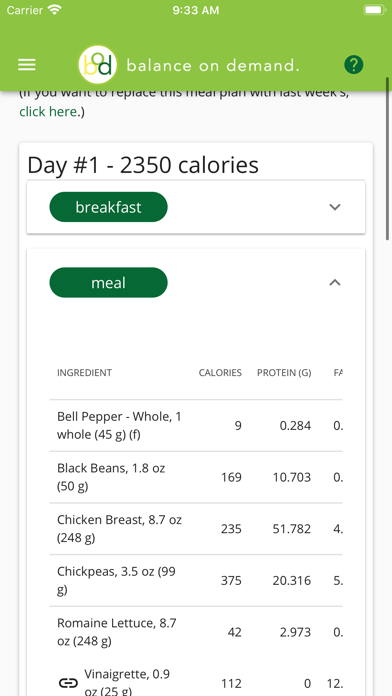Tap the breakfast pill label
This screenshot has width=392, height=696.
(108, 207)
